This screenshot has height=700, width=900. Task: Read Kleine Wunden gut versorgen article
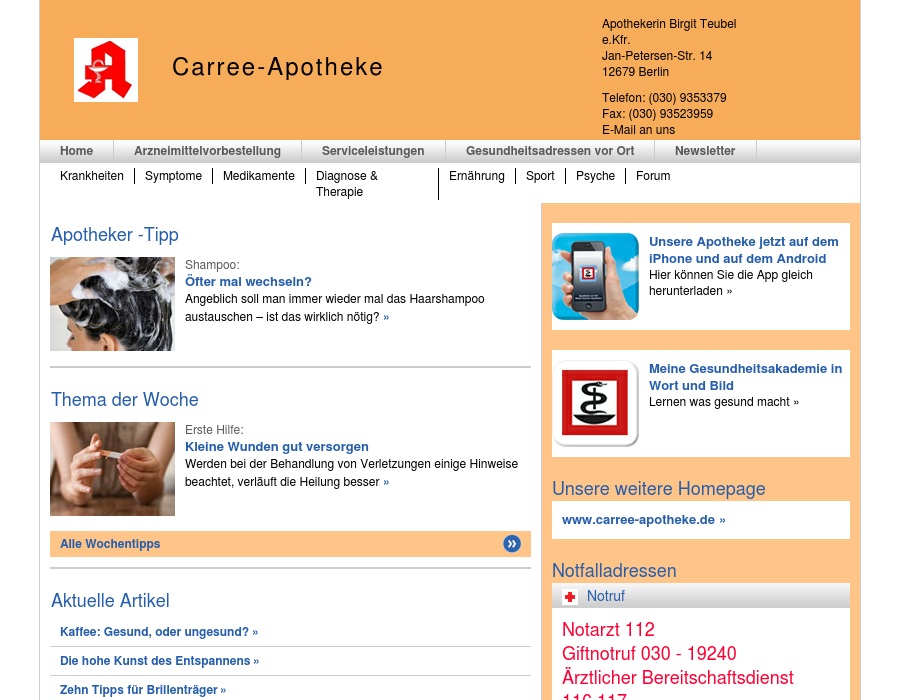277,447
